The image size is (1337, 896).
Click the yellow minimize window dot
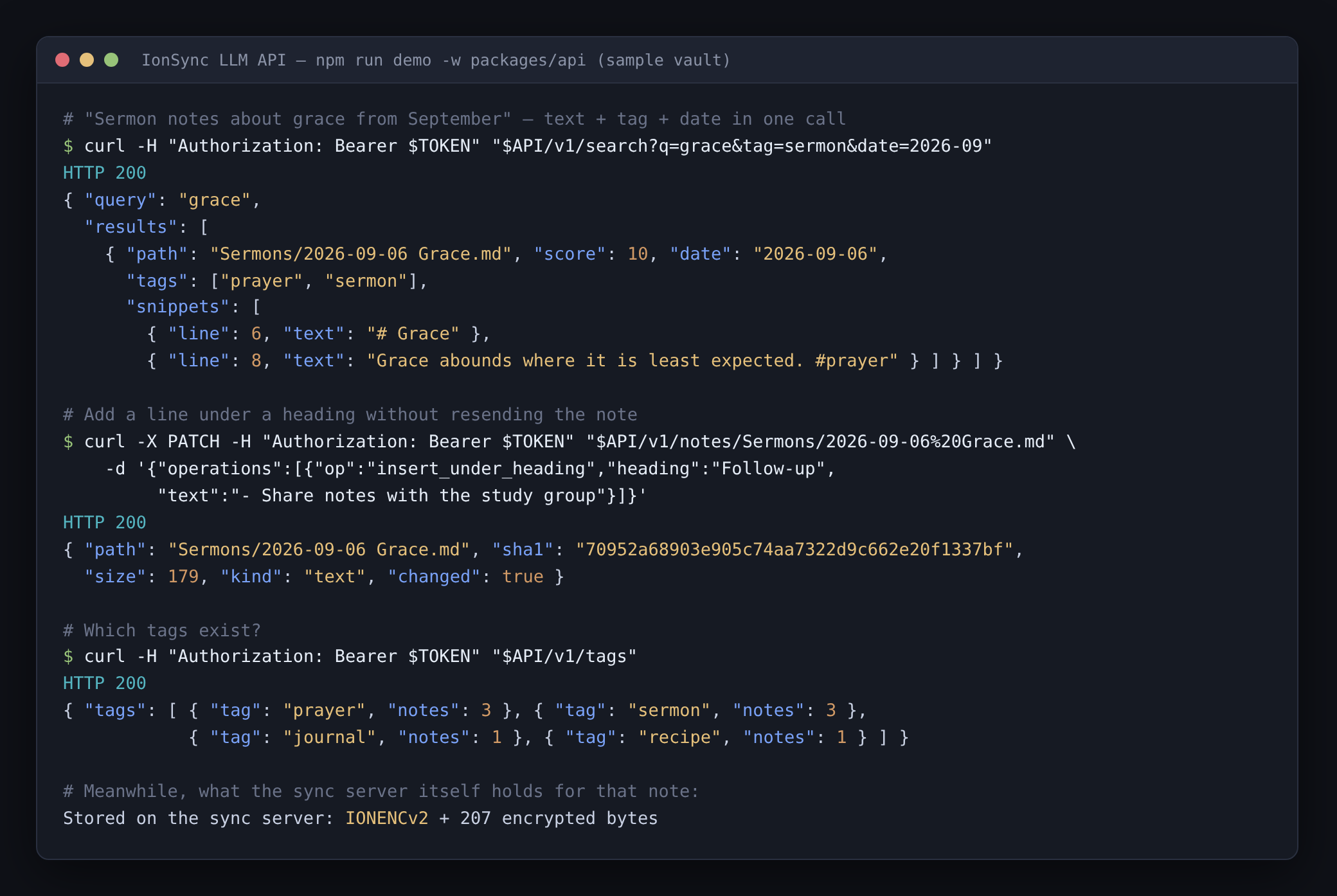tap(87, 60)
